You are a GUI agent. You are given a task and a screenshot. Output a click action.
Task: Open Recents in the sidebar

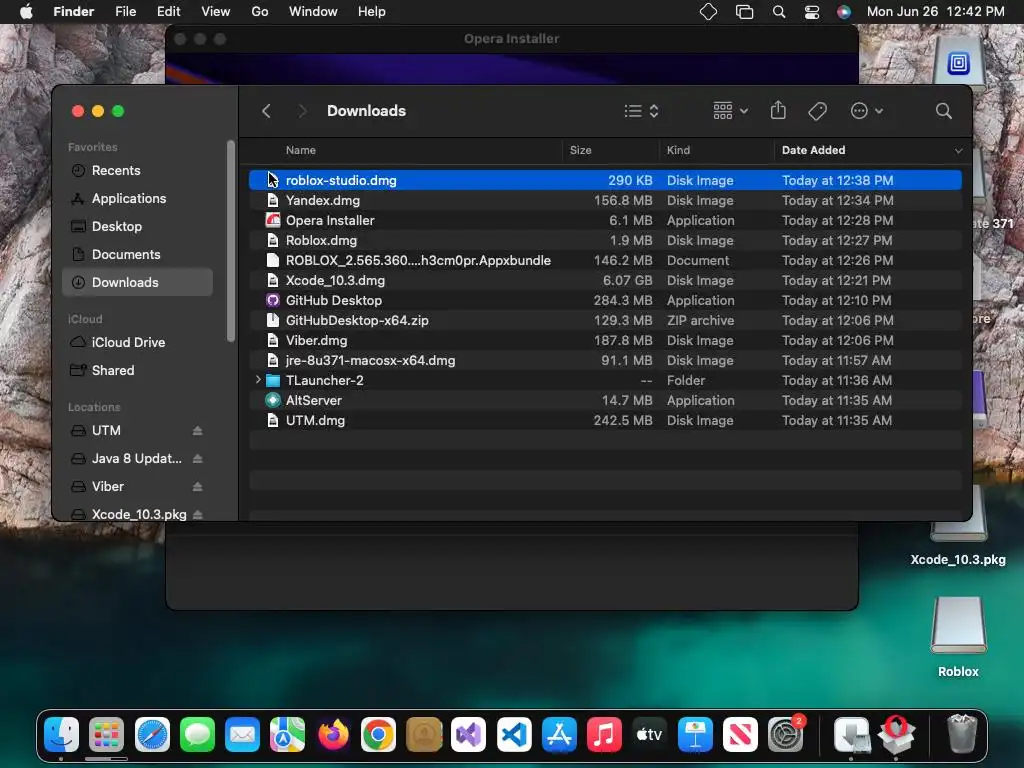pos(138,170)
